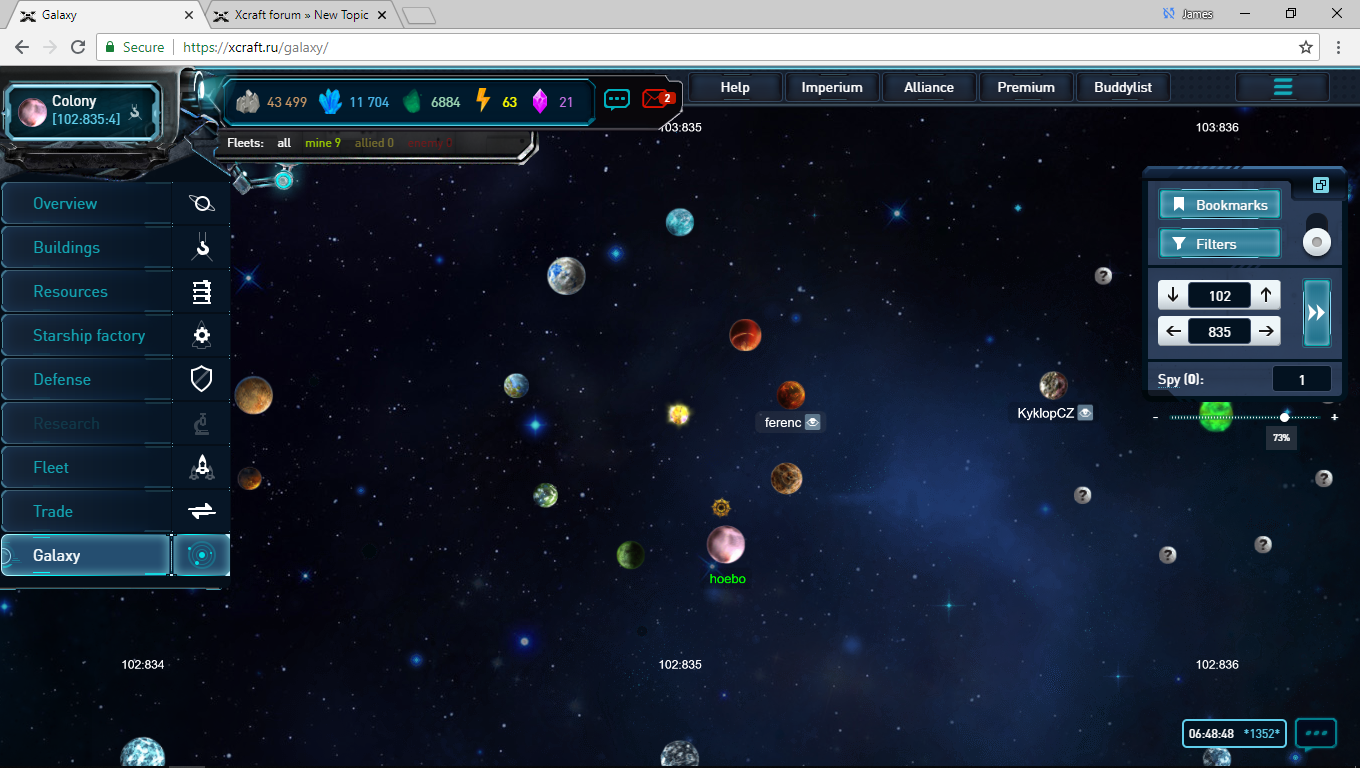Click the Defense shield icon

202,379
